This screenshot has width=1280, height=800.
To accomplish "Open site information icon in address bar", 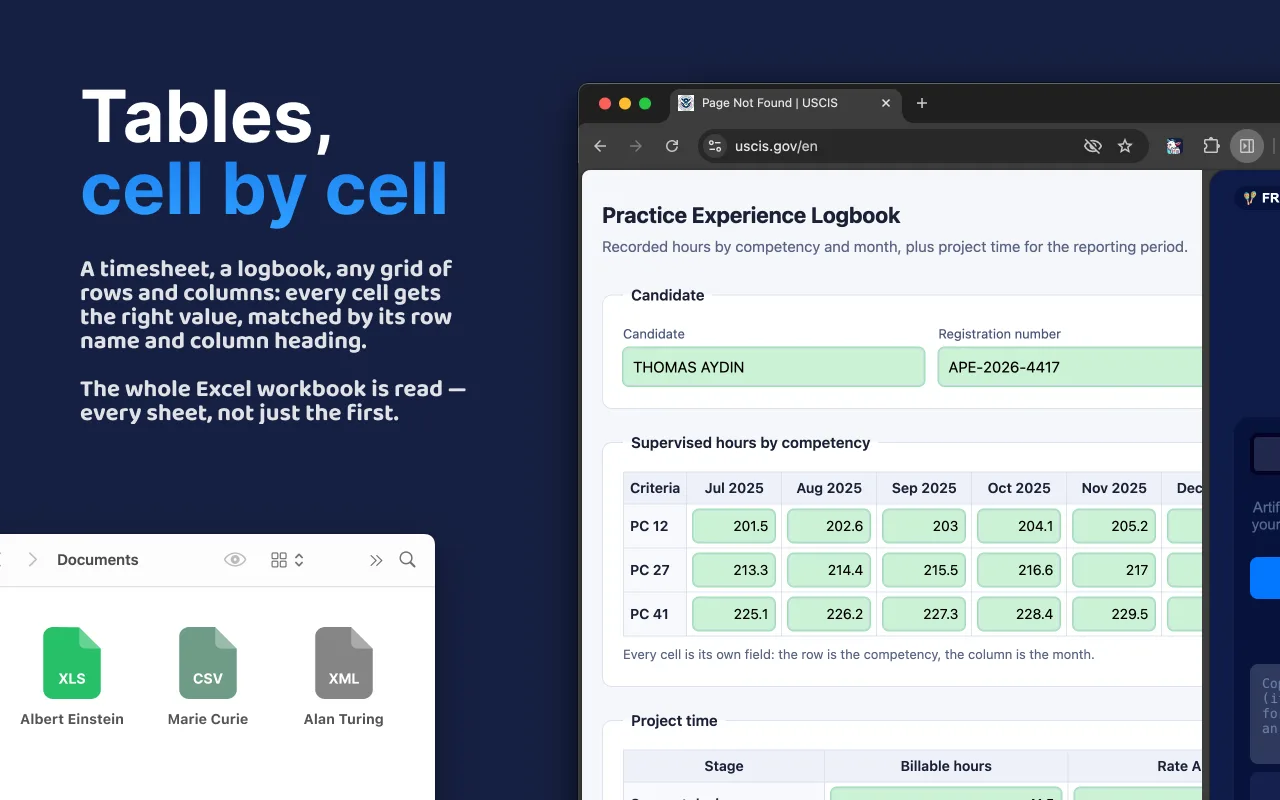I will point(714,146).
